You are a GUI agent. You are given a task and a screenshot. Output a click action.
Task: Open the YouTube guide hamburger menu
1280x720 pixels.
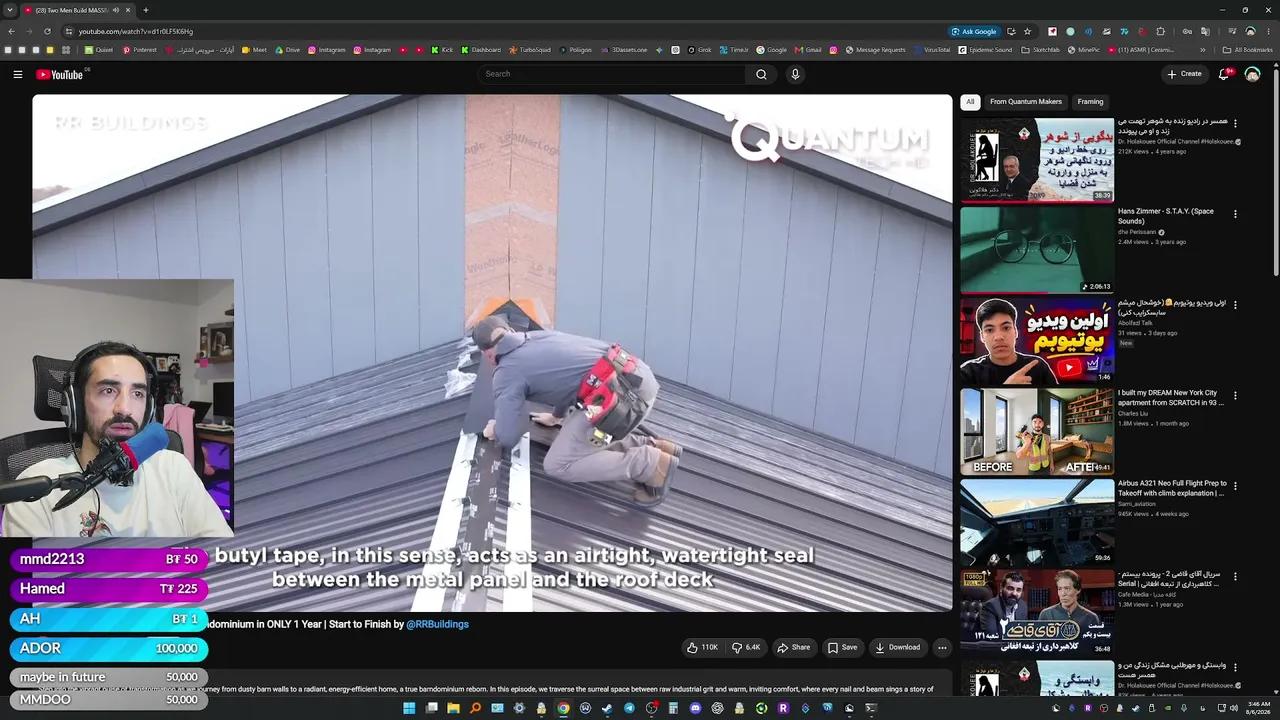[x=17, y=74]
